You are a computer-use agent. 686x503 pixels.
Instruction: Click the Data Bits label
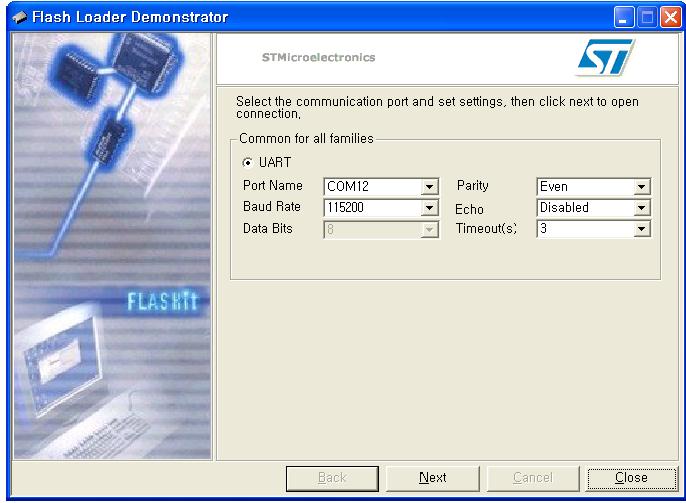[268, 228]
